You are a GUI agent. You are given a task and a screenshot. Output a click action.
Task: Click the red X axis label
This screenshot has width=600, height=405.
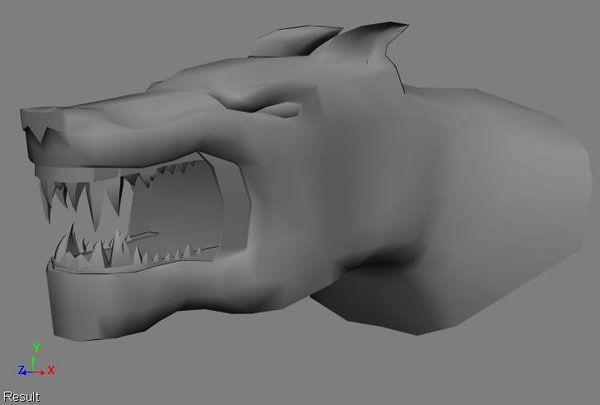[51, 370]
